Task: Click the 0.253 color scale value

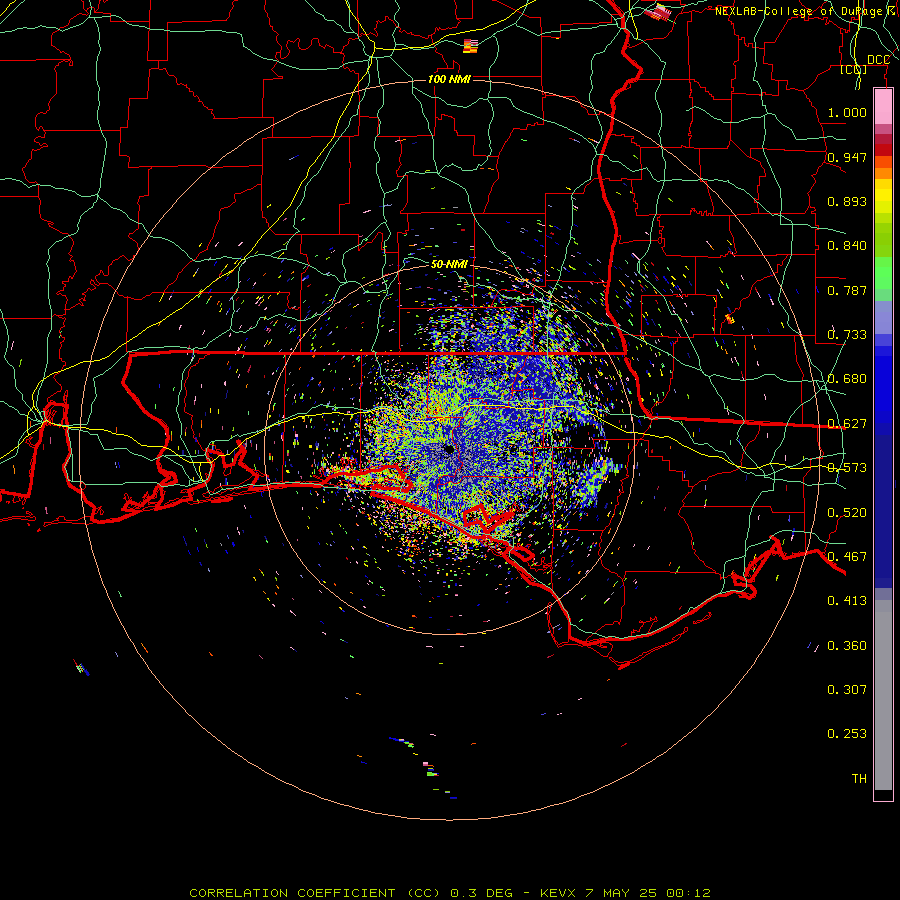Action: click(847, 734)
